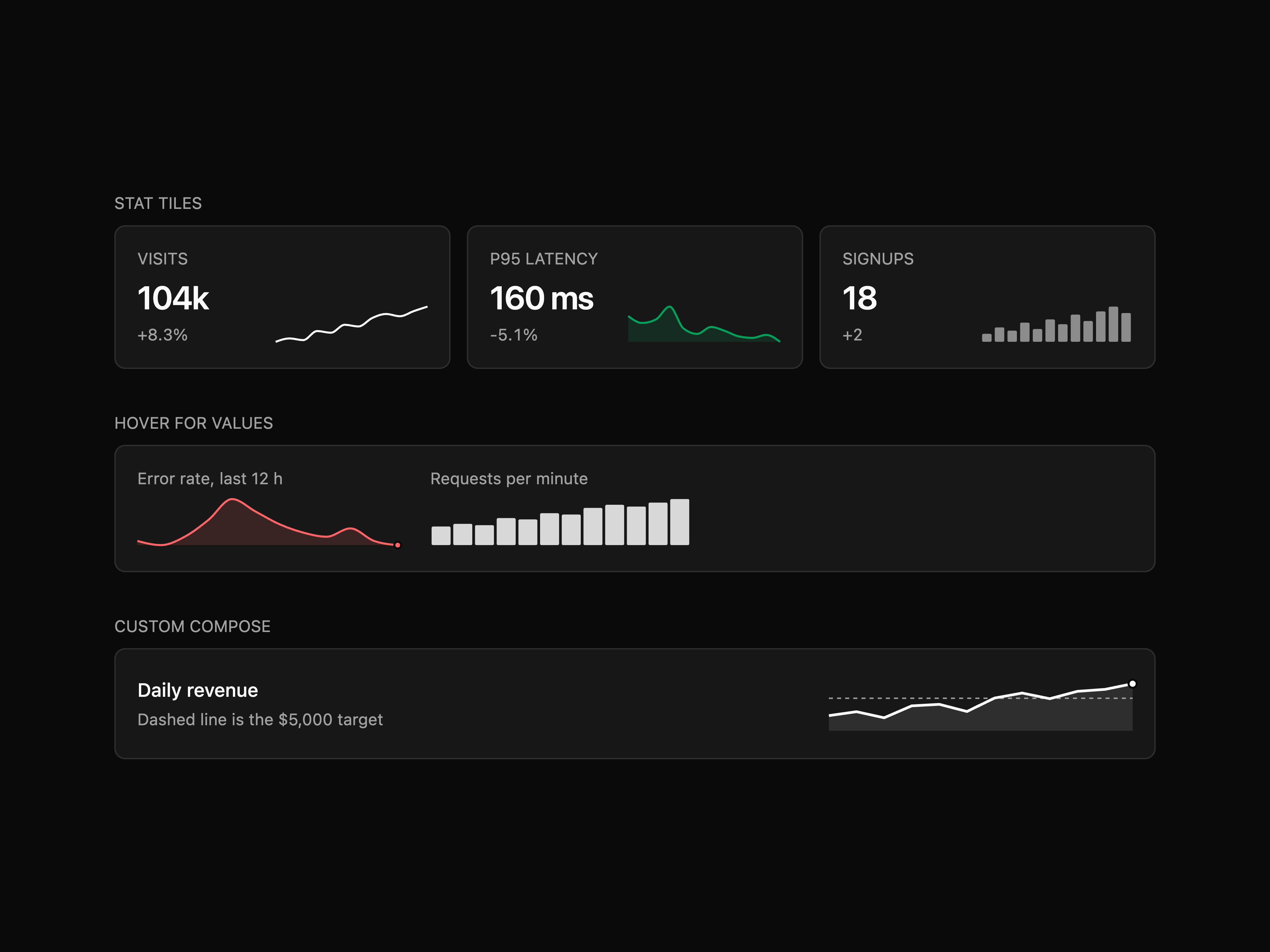Click "Requests per minute" label
1270x952 pixels.
click(509, 479)
